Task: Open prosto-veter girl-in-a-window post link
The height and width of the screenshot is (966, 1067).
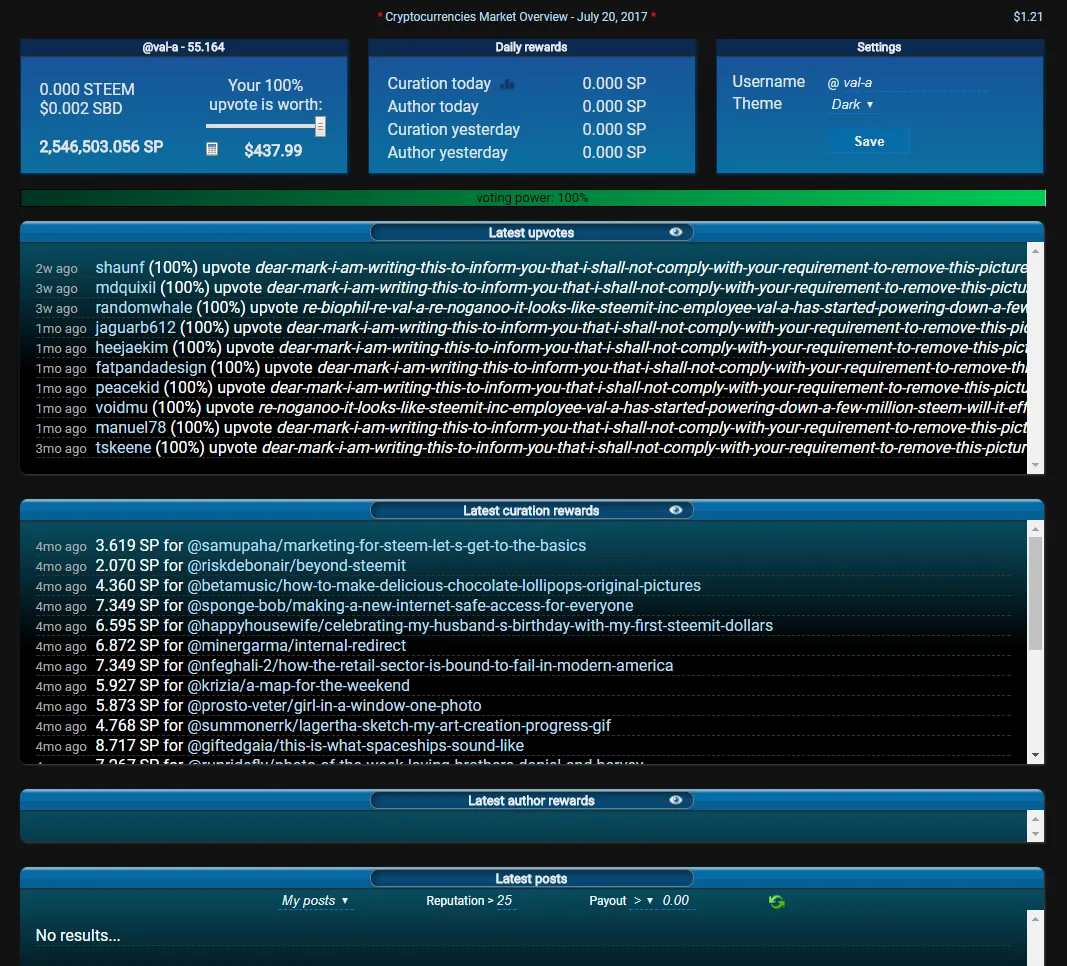Action: (x=334, y=705)
